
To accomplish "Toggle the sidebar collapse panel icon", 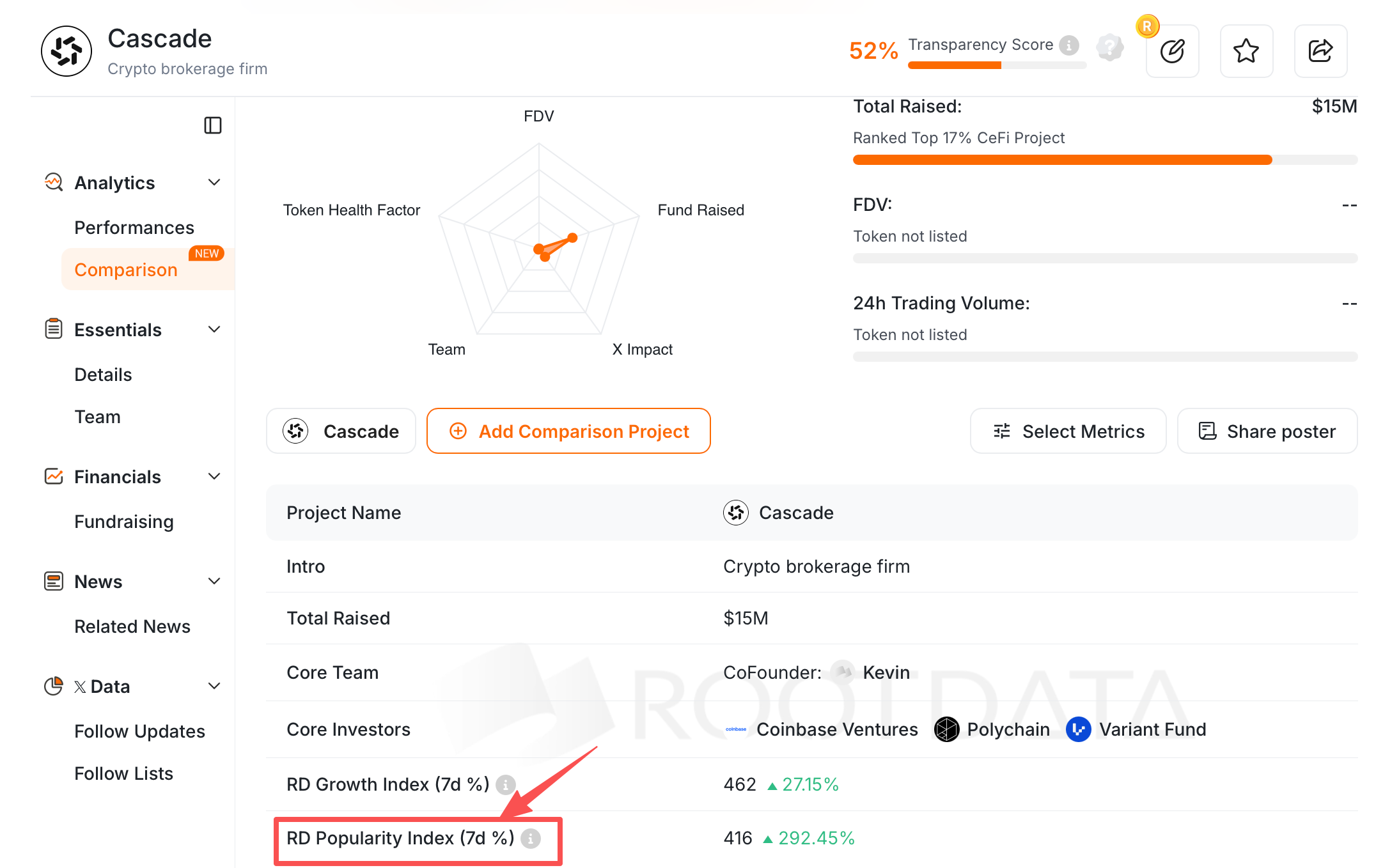I will pos(213,125).
